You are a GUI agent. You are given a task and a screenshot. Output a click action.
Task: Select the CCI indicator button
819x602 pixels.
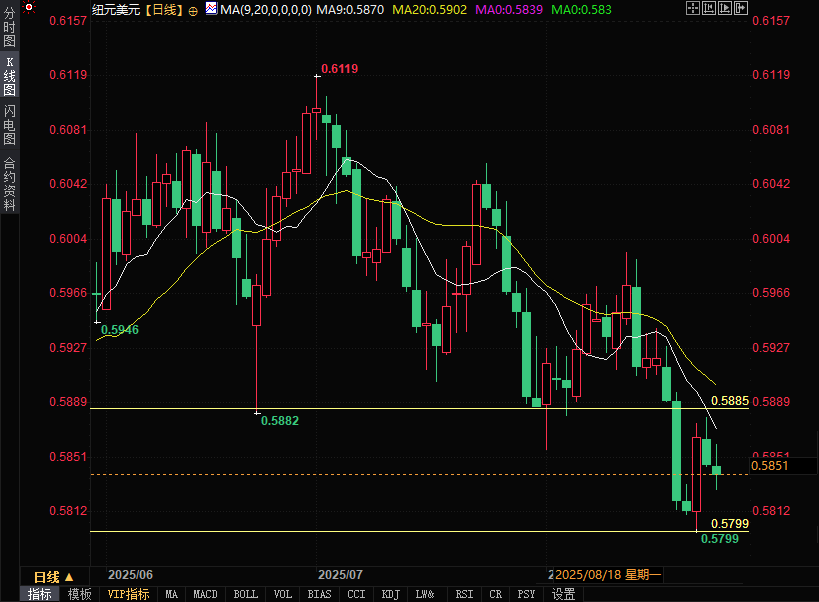pos(356,594)
